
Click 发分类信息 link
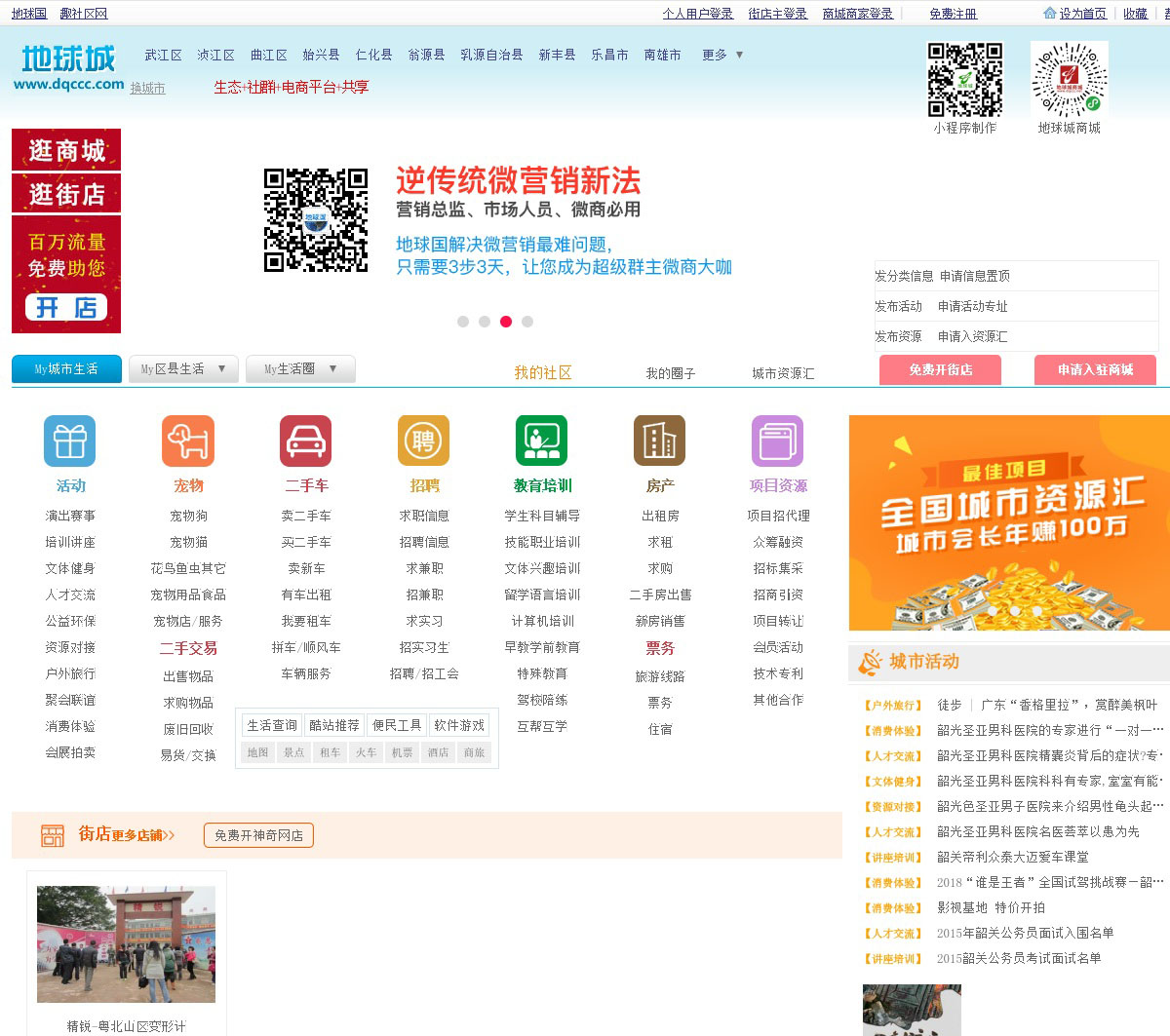(x=904, y=277)
